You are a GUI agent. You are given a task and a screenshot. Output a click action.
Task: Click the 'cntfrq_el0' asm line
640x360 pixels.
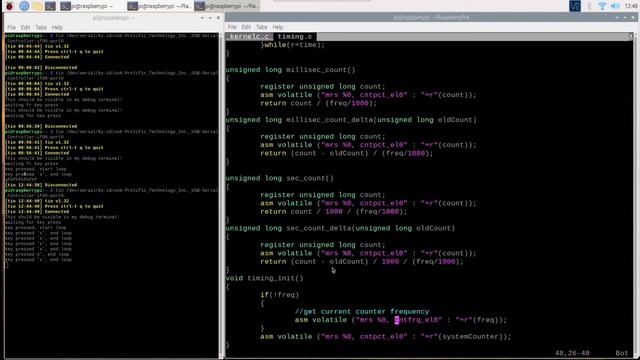[400, 320]
